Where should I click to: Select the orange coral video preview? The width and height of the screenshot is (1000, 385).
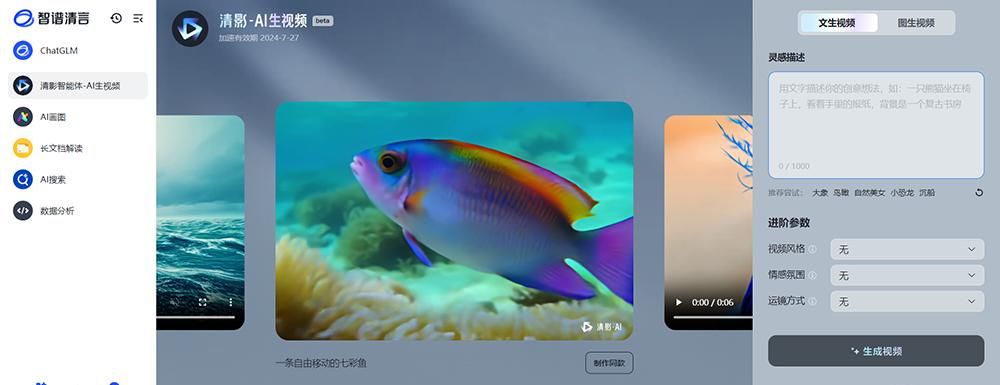(709, 222)
